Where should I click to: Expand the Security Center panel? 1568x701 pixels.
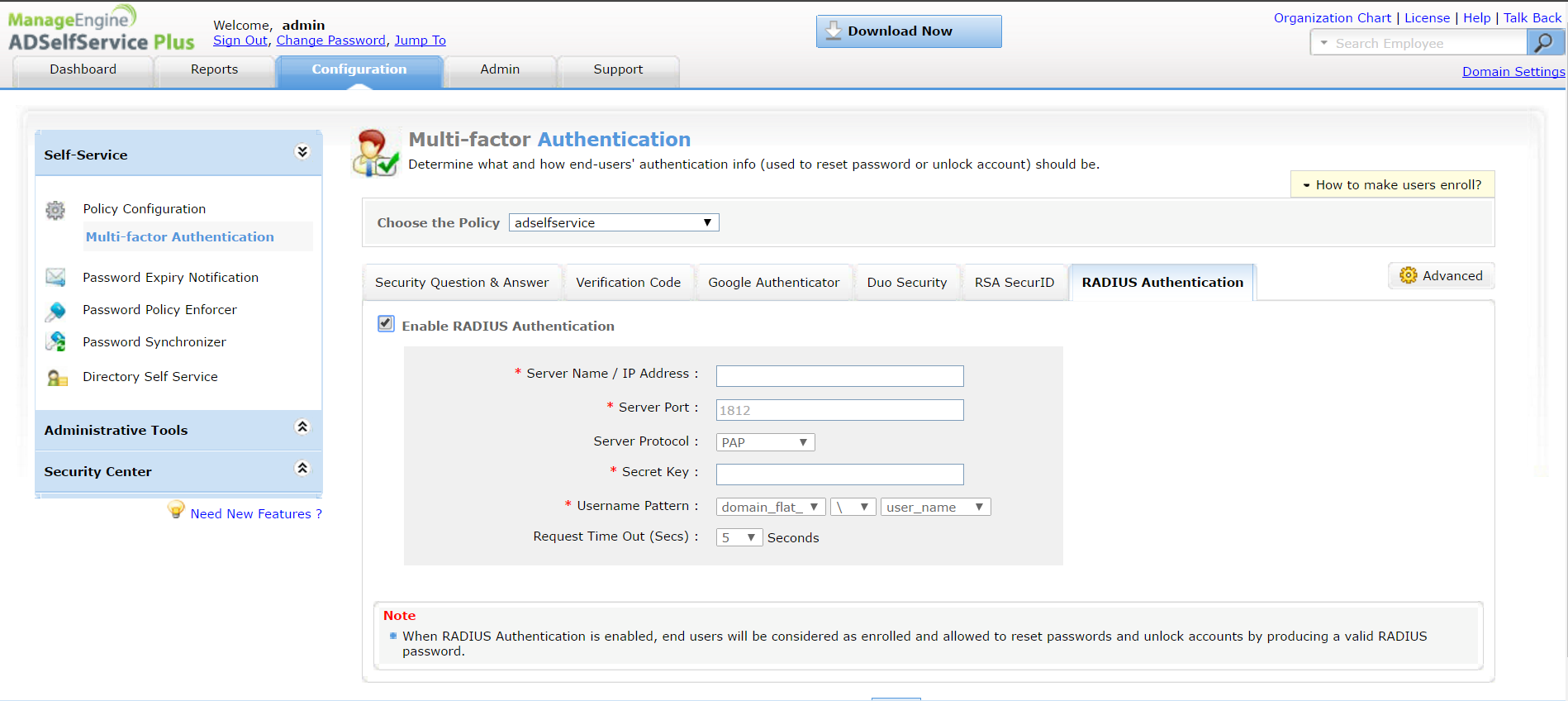point(302,468)
